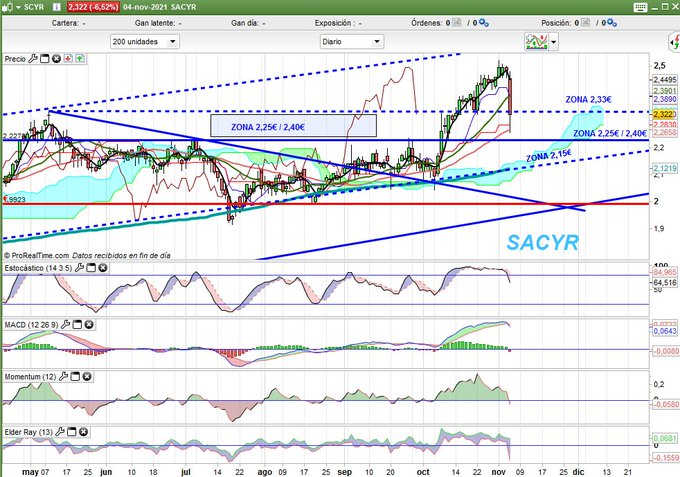Click the Exposición label

click(333, 23)
